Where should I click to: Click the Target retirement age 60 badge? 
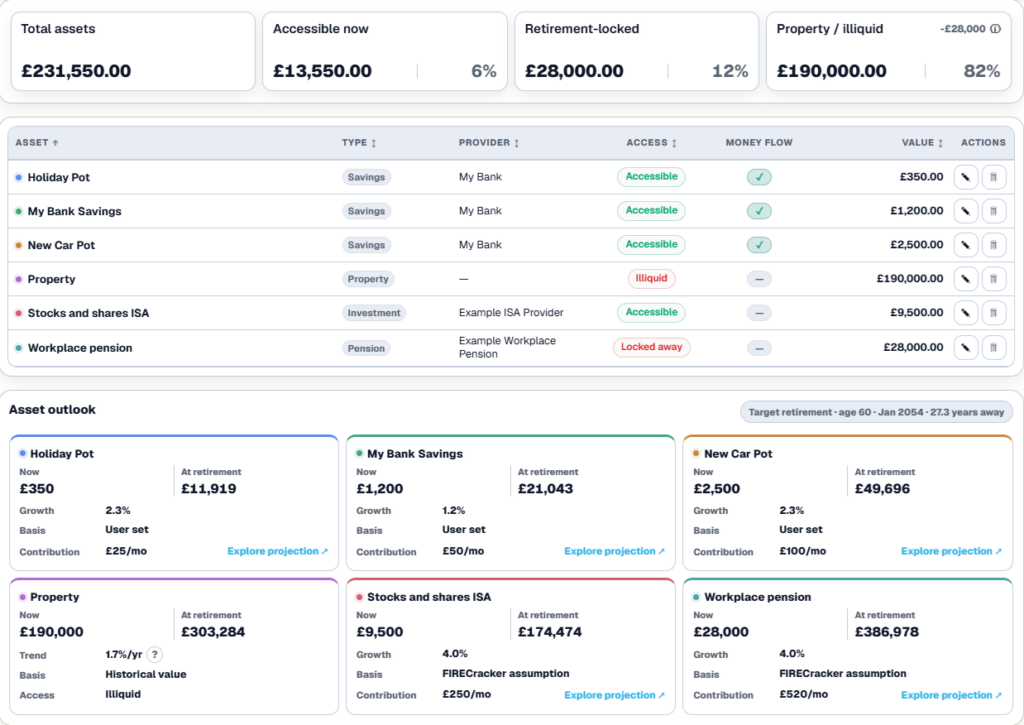[876, 412]
